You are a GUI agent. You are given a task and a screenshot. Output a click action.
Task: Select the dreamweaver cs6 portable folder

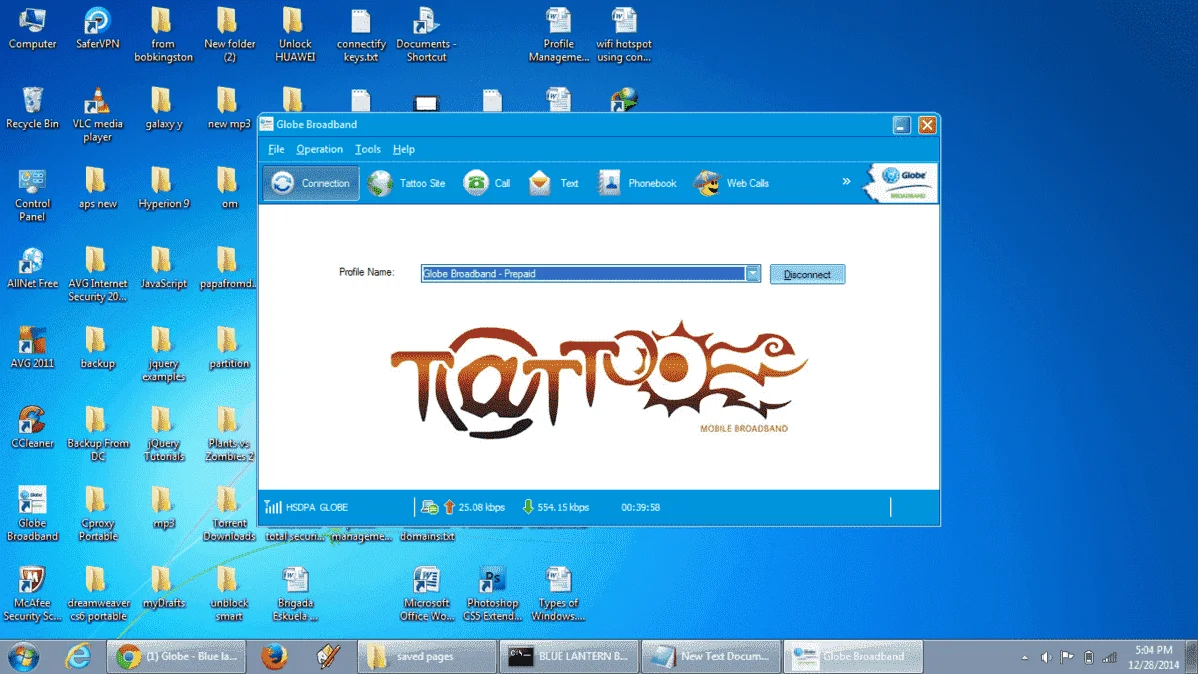97,593
